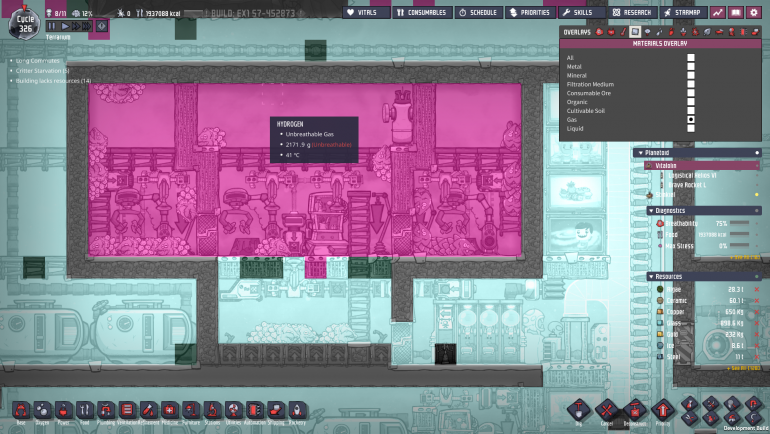The height and width of the screenshot is (434, 770).
Task: Check the Cultivable Soil filter
Action: (x=691, y=110)
